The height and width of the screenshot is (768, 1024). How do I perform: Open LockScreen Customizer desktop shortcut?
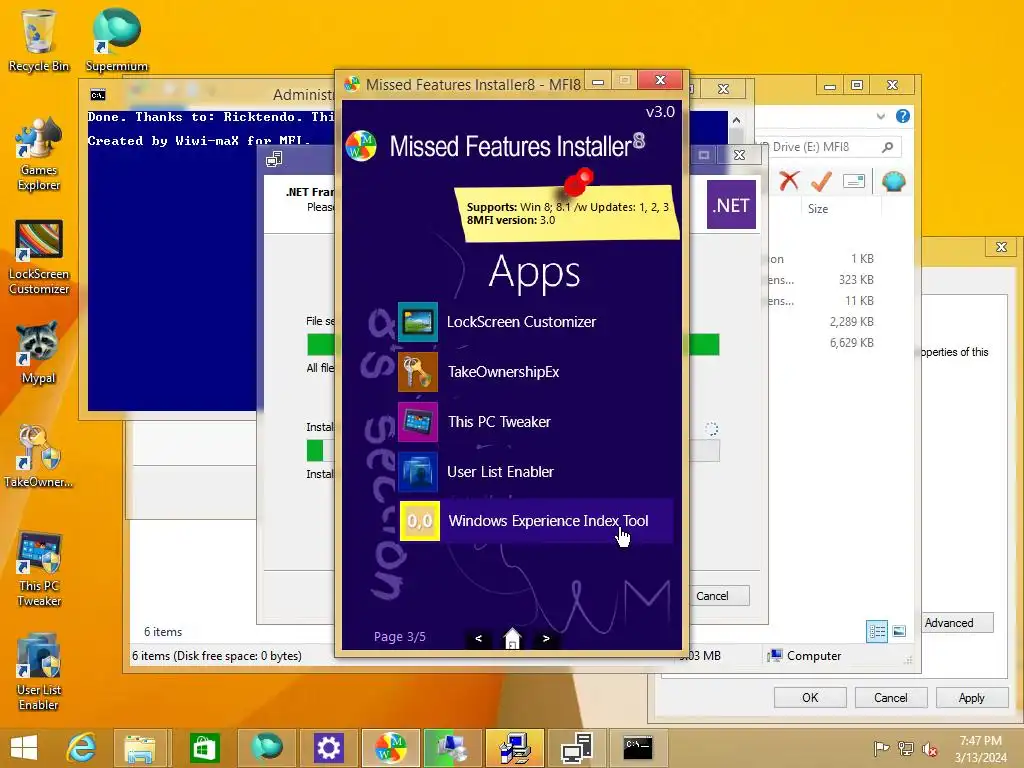[39, 257]
